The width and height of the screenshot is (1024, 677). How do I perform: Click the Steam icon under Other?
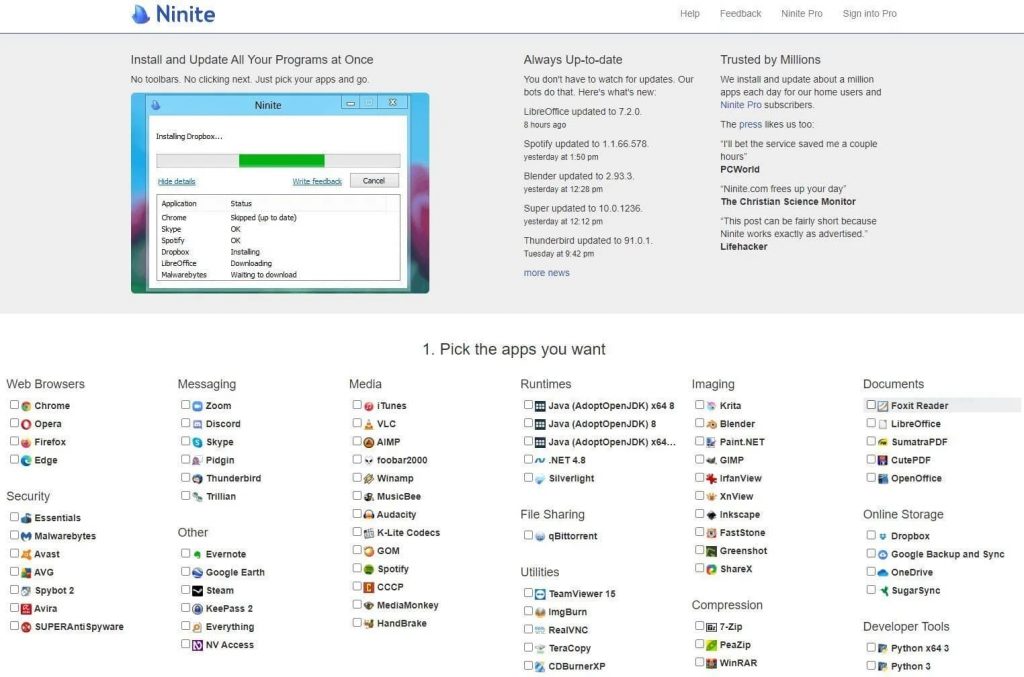click(x=197, y=590)
